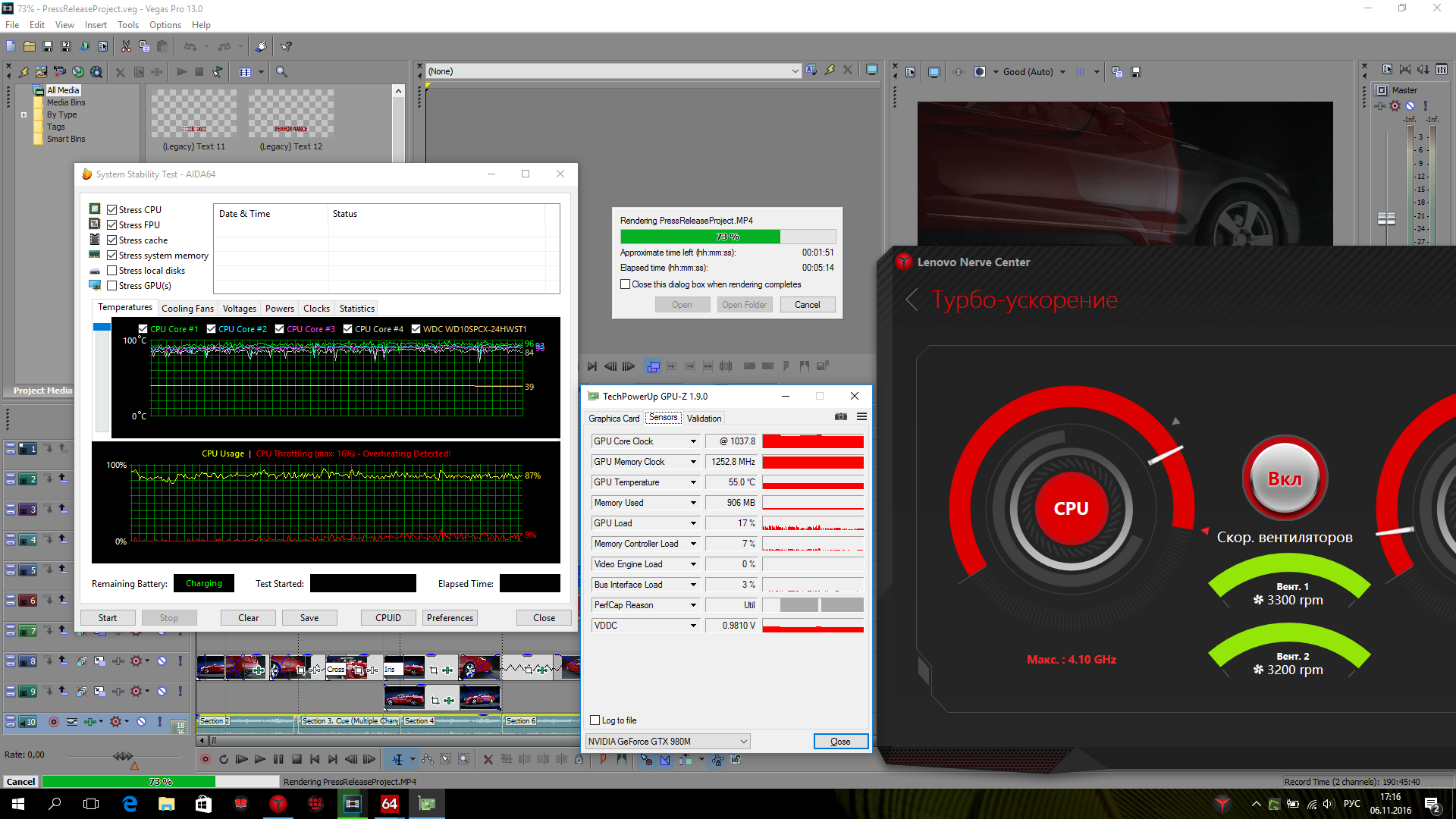
Task: Check Close this dialog box when rendering completes
Action: [625, 284]
